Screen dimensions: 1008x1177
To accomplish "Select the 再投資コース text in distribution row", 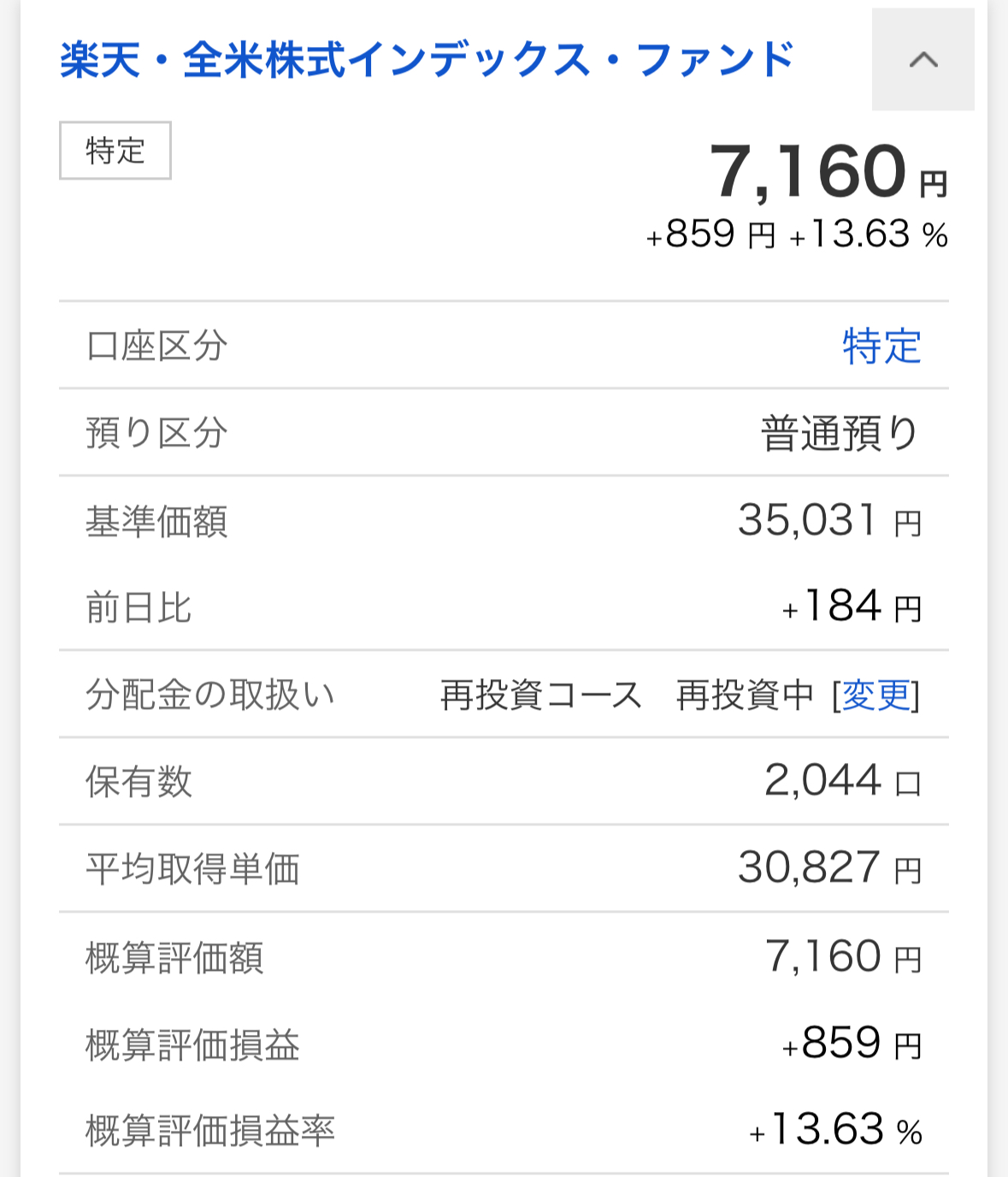I will (541, 695).
